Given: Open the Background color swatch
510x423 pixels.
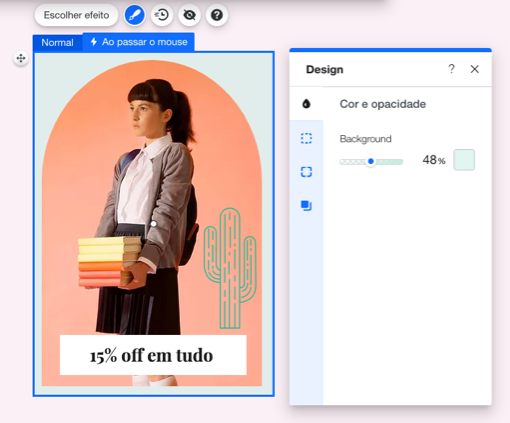Looking at the screenshot, I should click(x=464, y=160).
